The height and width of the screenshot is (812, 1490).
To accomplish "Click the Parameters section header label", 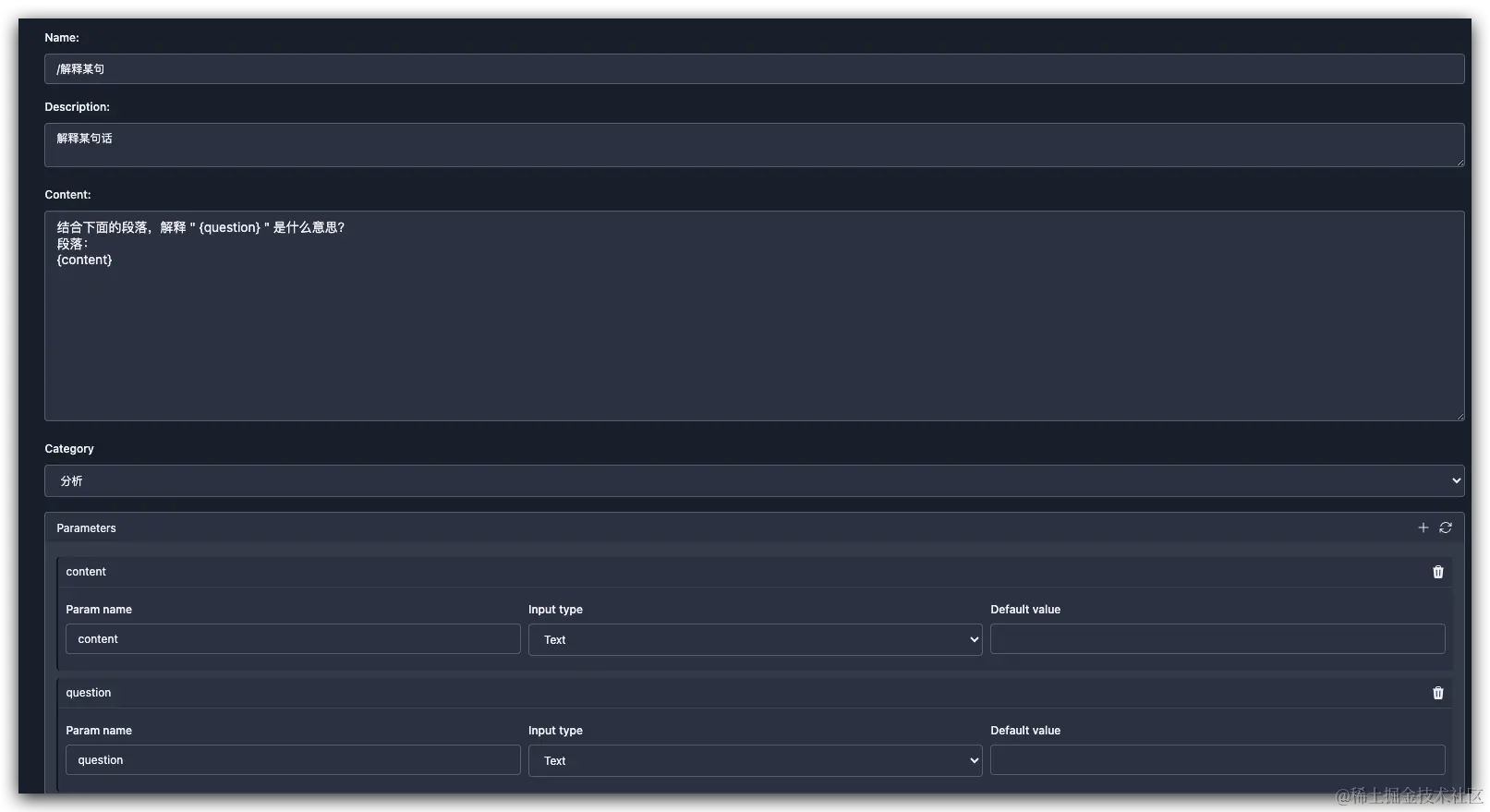I will coord(86,528).
